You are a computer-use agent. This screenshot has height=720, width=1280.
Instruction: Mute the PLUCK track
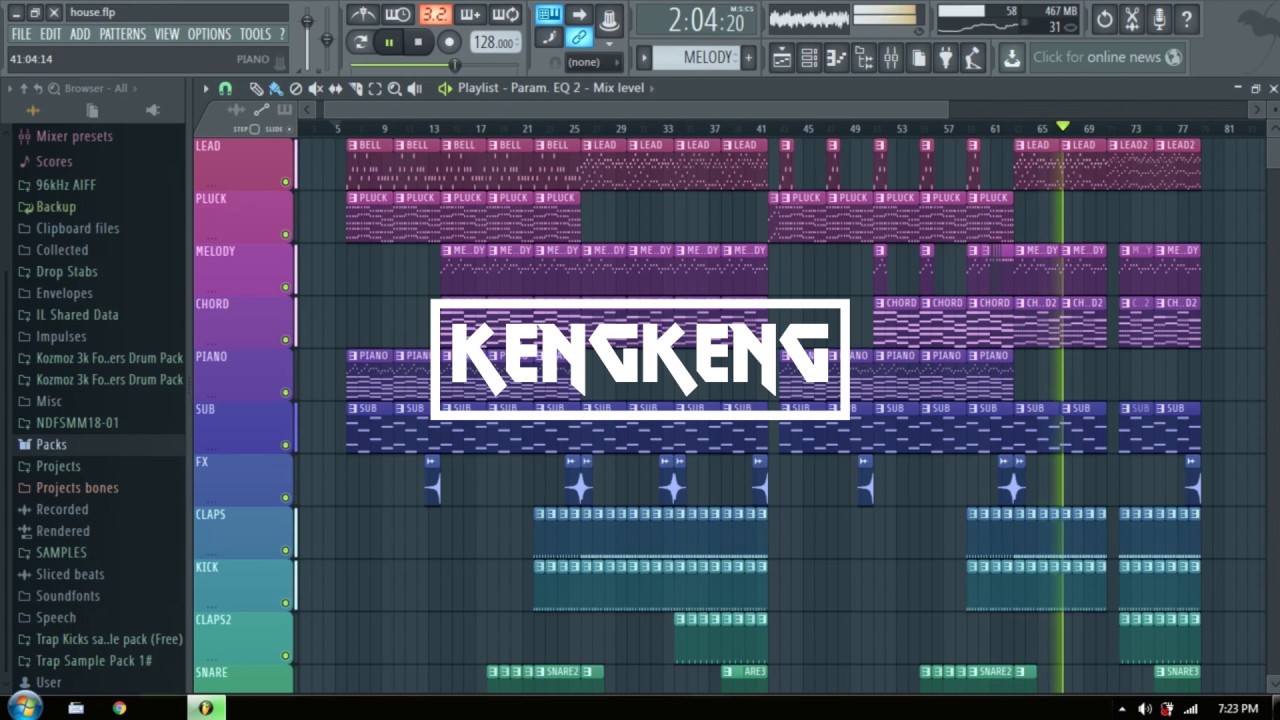[x=285, y=235]
